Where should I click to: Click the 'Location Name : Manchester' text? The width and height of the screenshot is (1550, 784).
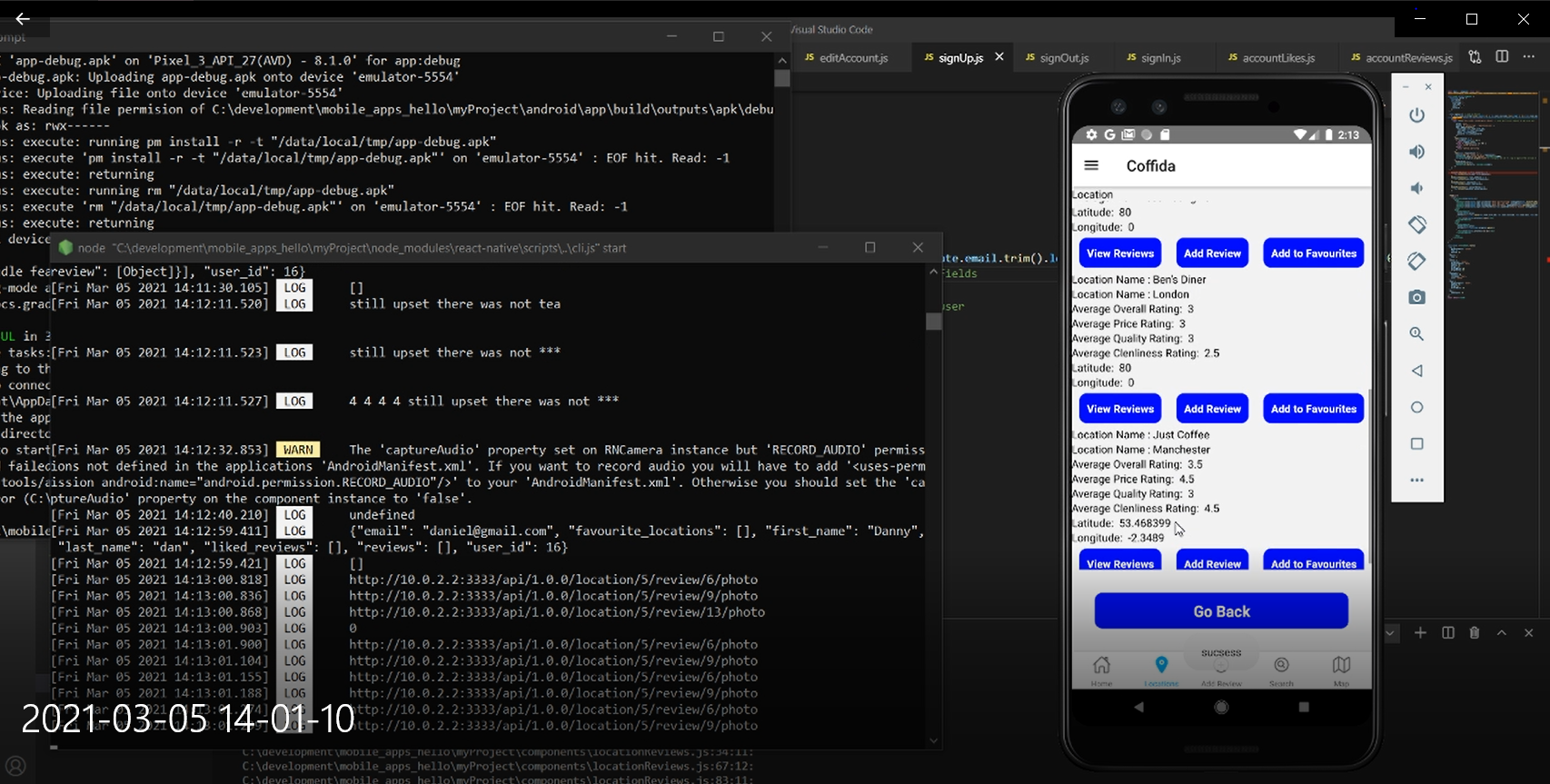click(1142, 450)
